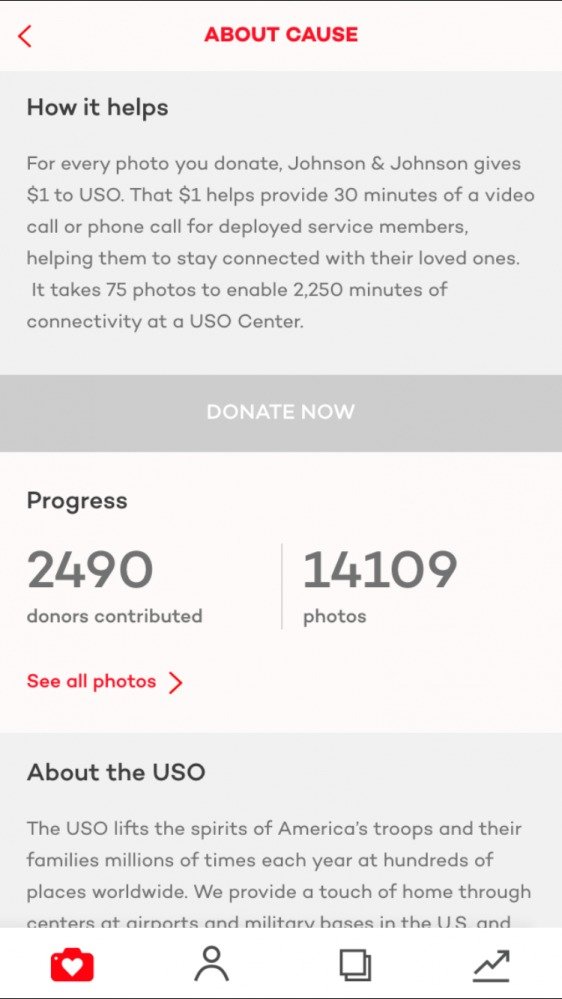Tap the How it helps heading

click(97, 107)
